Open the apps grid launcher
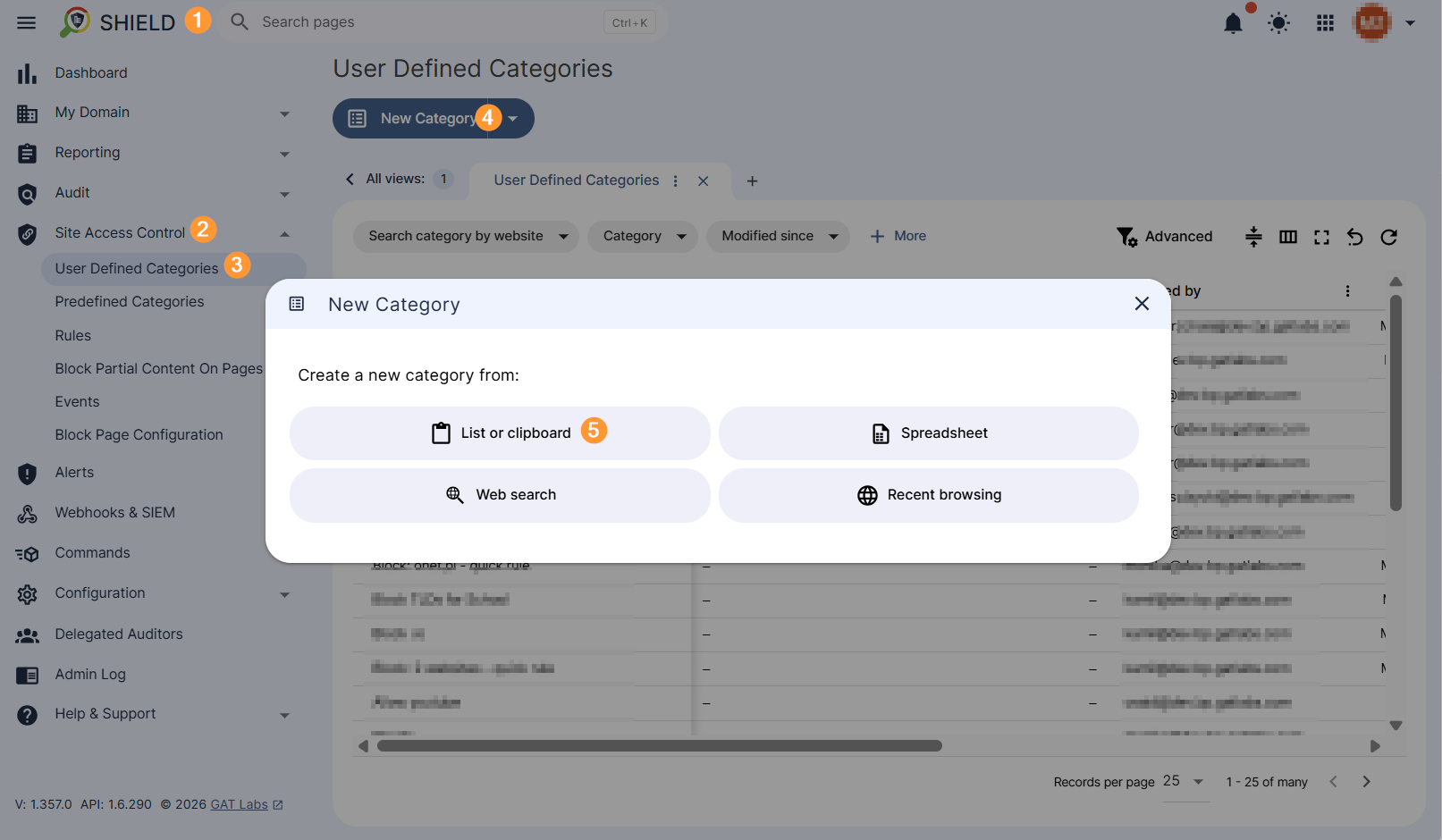The image size is (1442, 840). click(1325, 23)
